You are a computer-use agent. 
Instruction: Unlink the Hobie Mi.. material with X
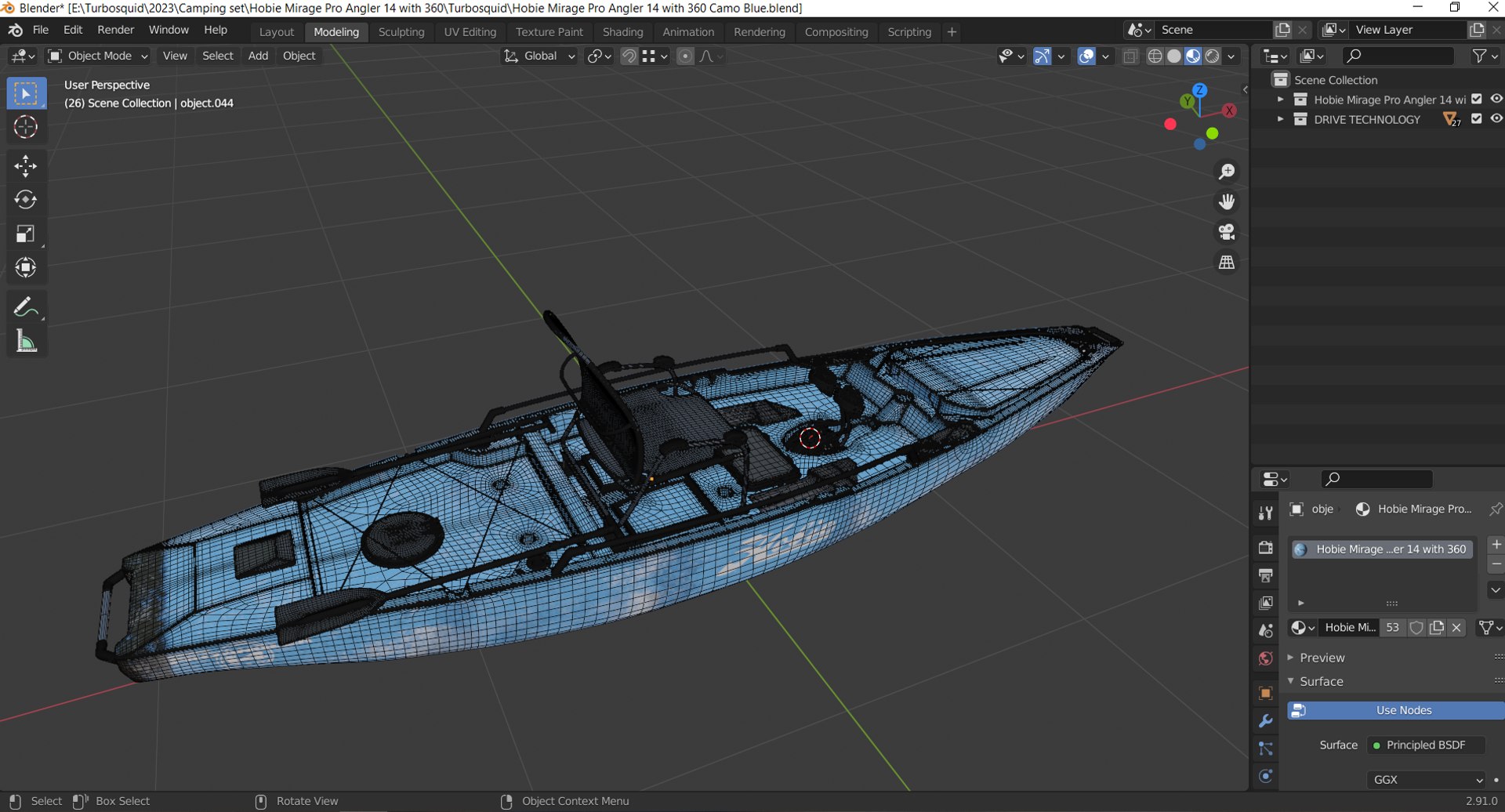tap(1456, 628)
